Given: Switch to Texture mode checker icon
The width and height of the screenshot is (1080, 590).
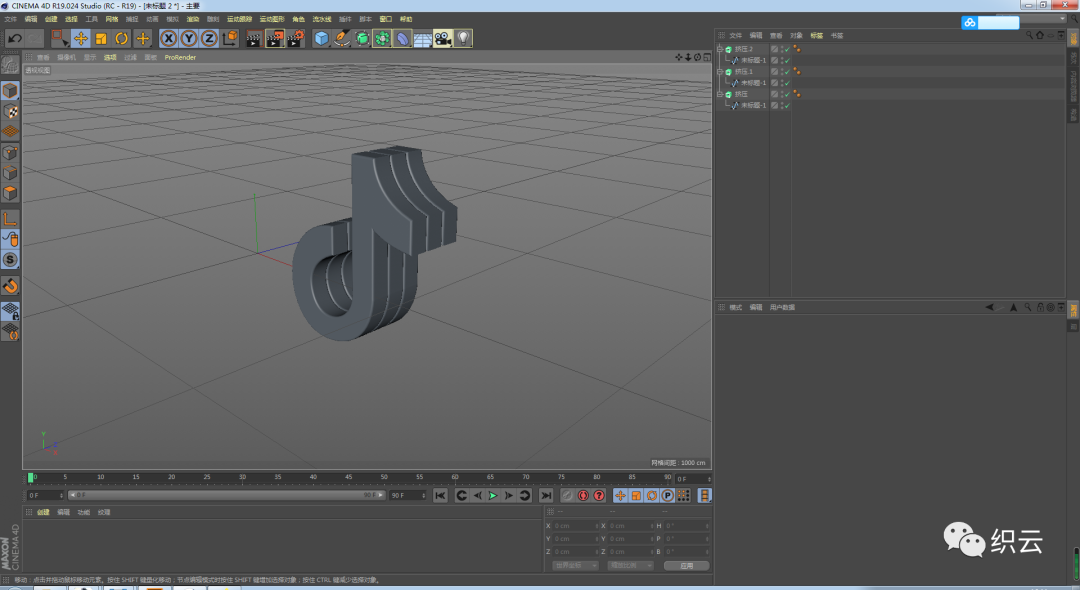Looking at the screenshot, I should [10, 111].
